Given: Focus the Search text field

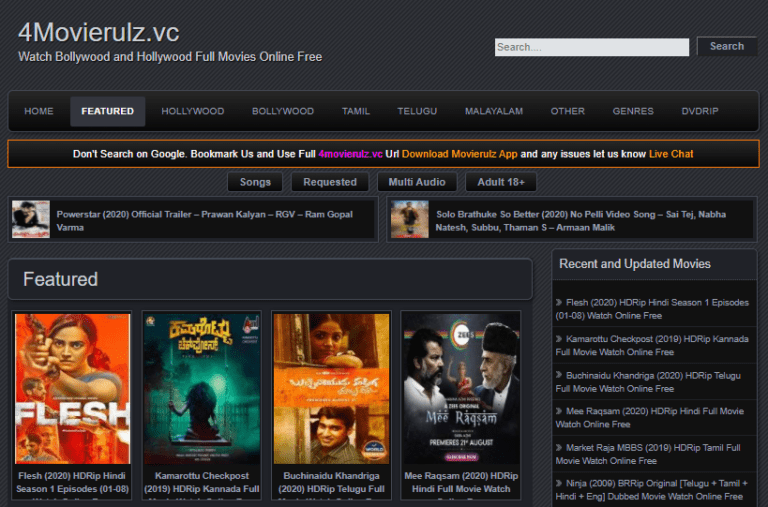Looking at the screenshot, I should [x=592, y=47].
